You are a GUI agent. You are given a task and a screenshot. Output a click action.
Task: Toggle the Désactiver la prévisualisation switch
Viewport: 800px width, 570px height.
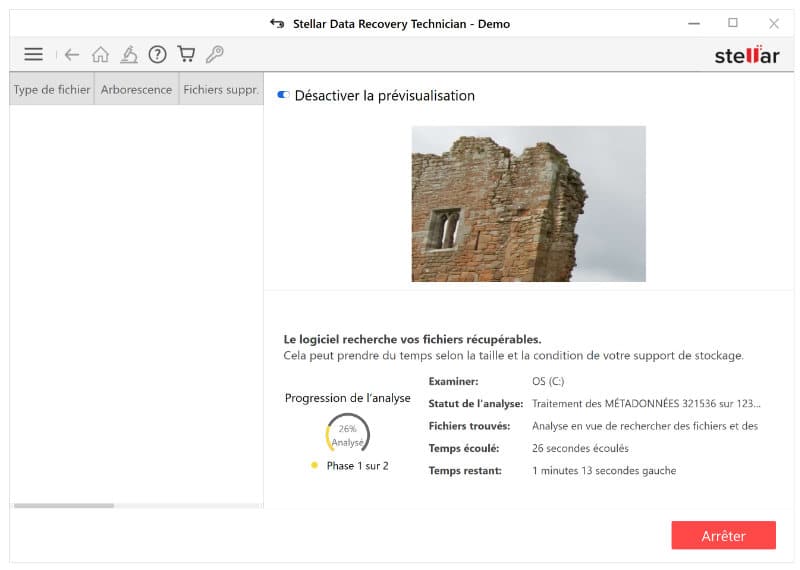[x=283, y=96]
